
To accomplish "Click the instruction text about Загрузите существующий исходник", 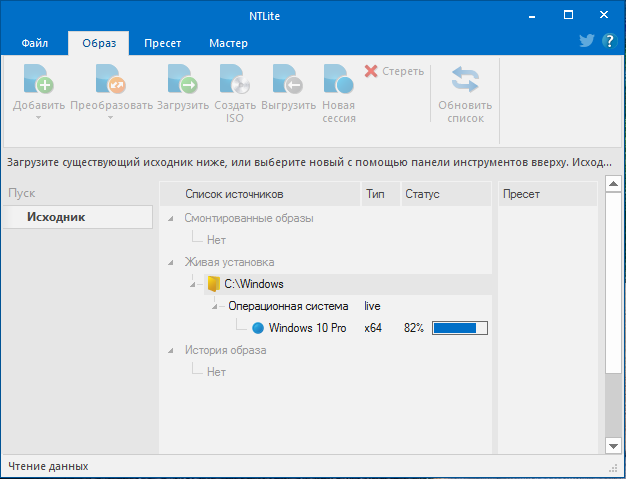I will coord(309,162).
